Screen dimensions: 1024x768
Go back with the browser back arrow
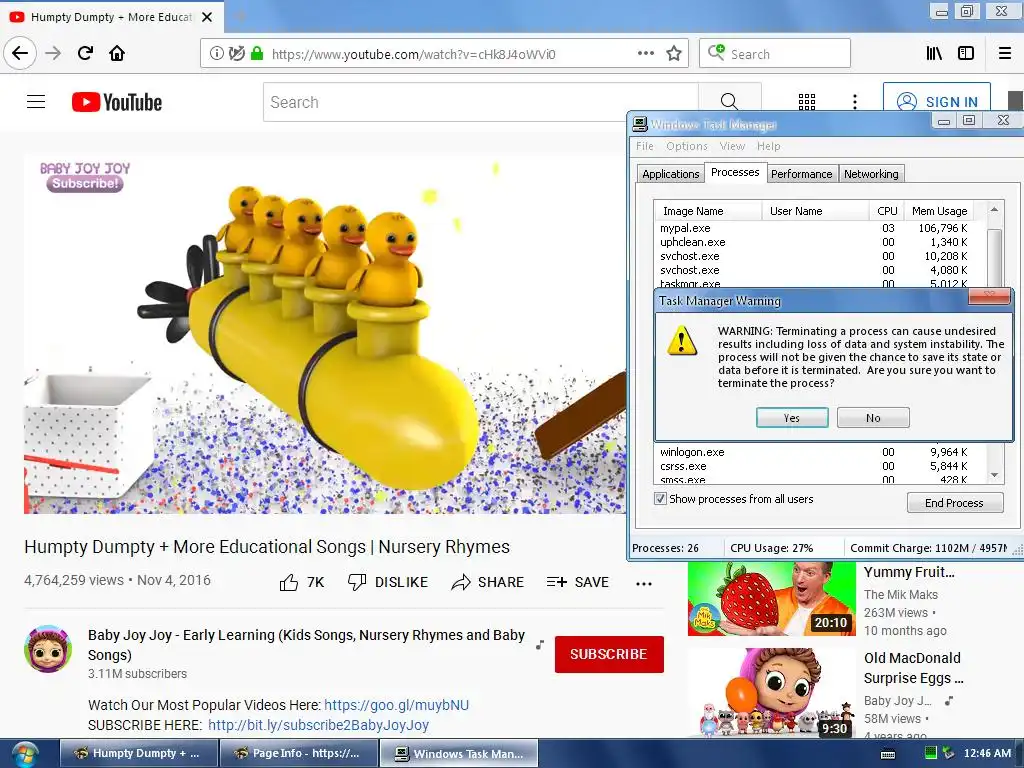click(x=20, y=53)
